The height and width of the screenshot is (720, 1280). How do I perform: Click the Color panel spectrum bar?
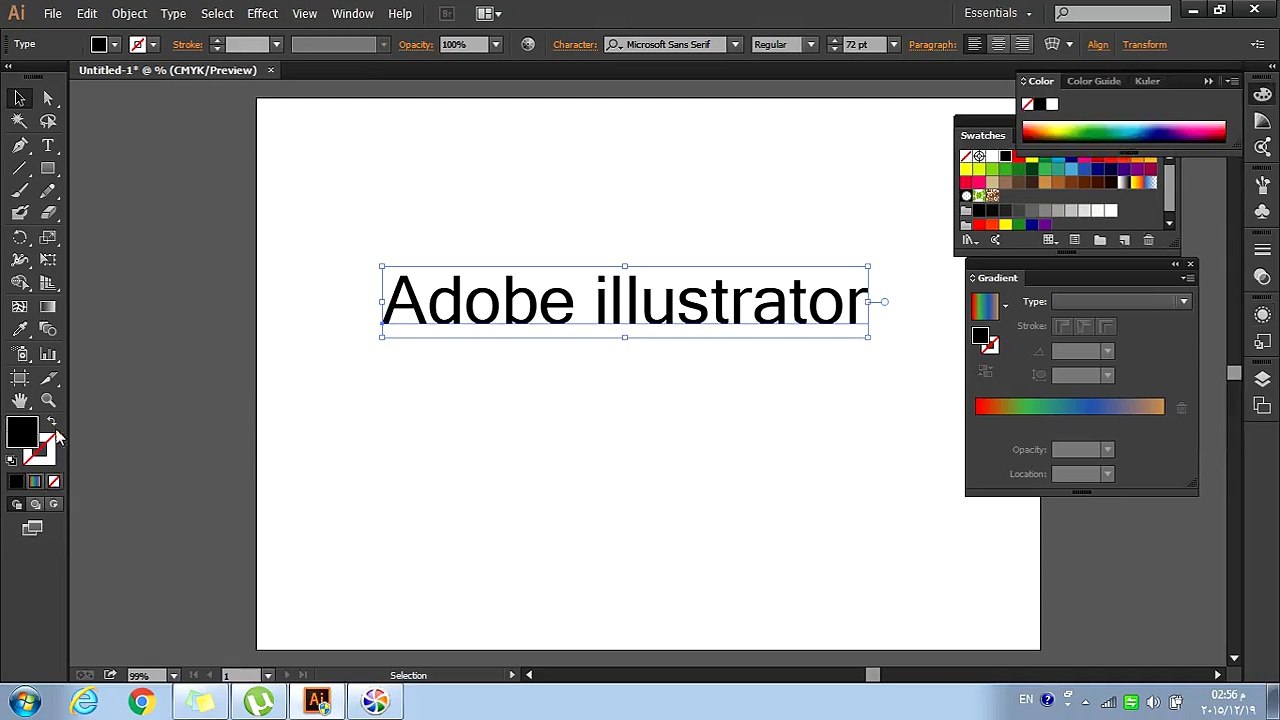[x=1123, y=132]
